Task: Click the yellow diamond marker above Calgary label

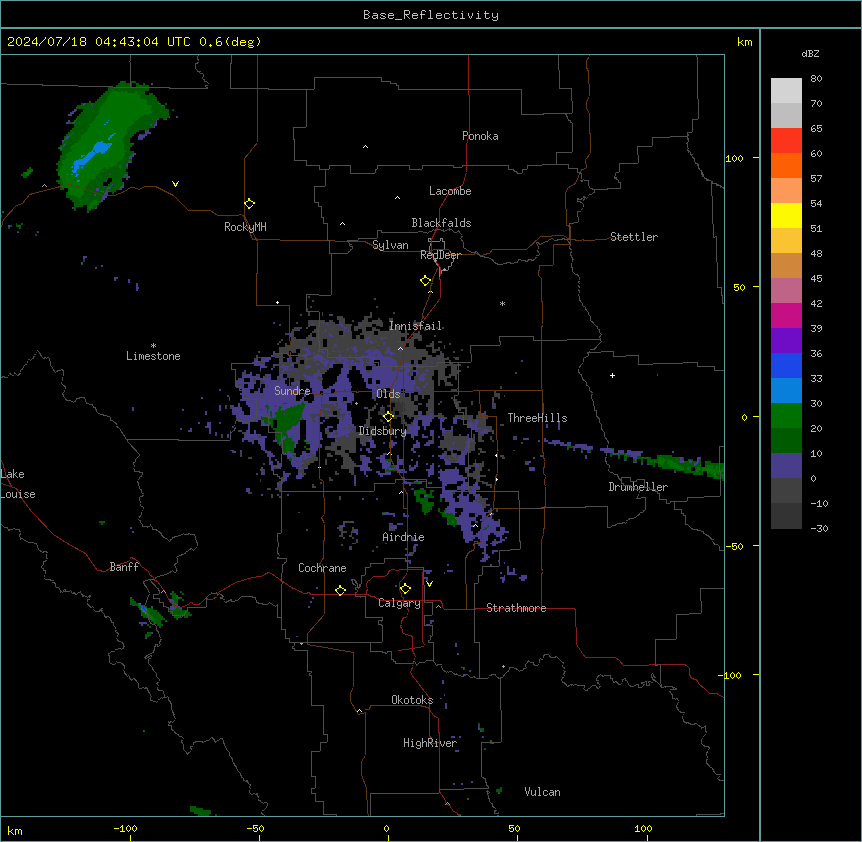Action: pos(405,589)
